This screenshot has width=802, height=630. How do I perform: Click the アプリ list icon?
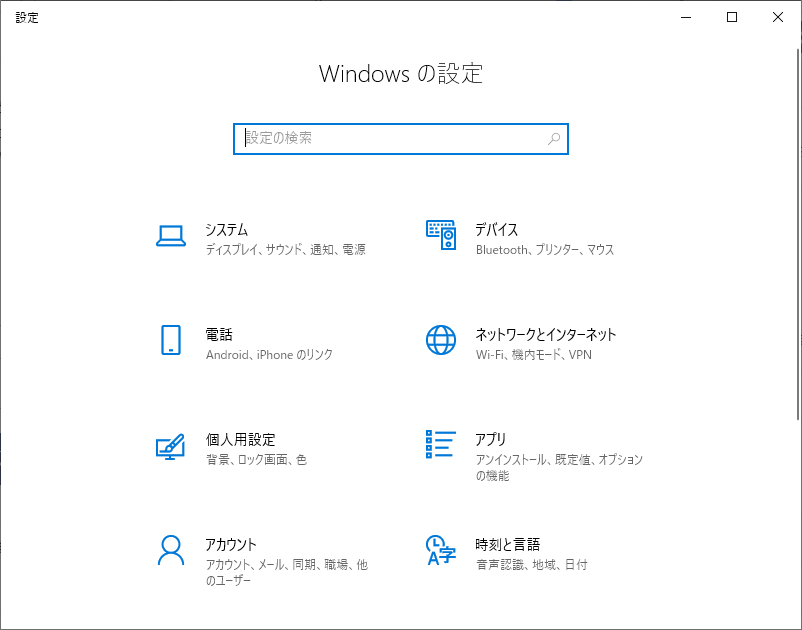click(441, 444)
